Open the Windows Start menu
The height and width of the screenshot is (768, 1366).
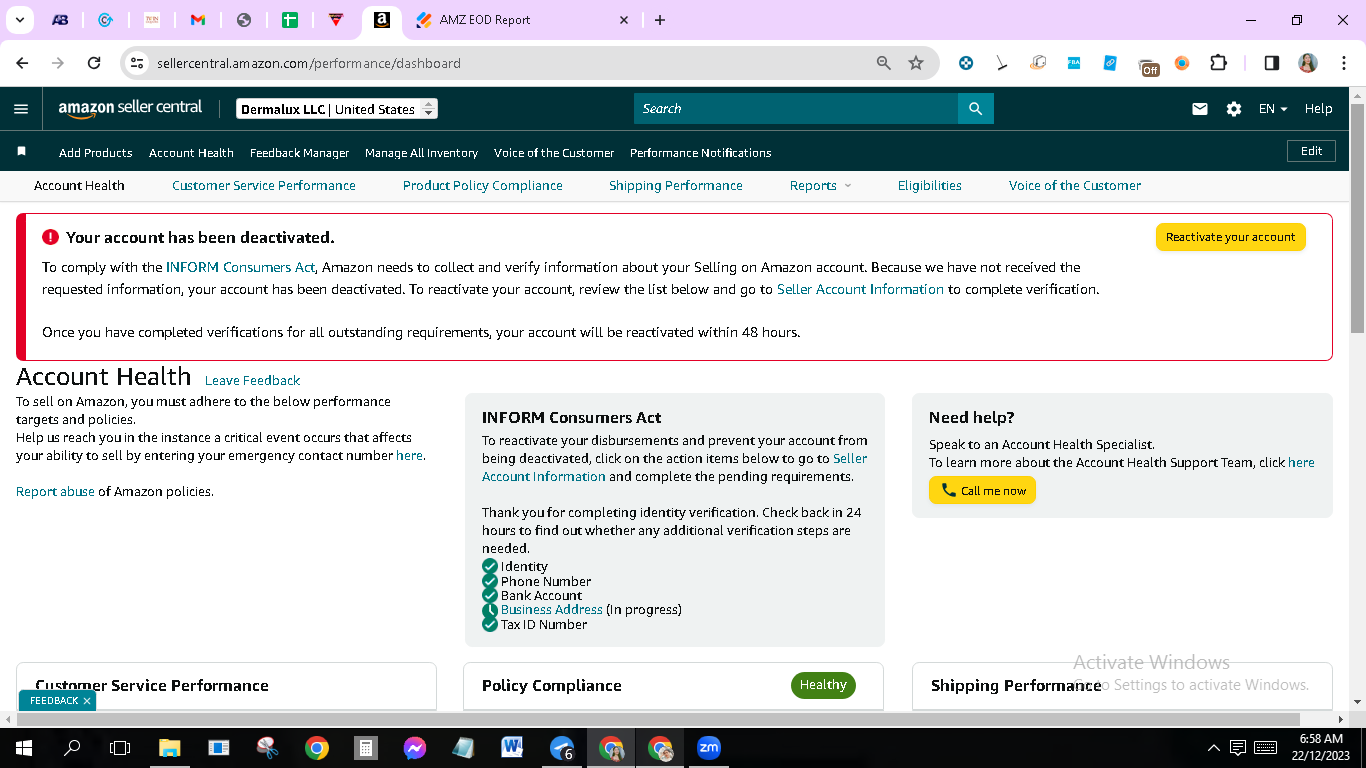pos(22,747)
